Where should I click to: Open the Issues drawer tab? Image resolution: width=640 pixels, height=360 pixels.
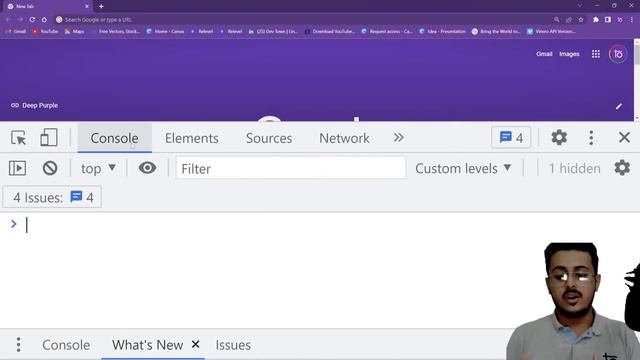pos(233,345)
